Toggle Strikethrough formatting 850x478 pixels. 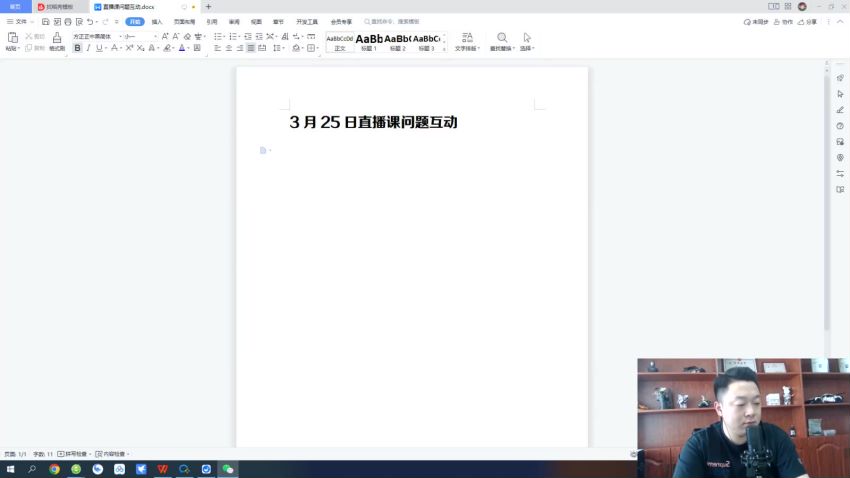click(114, 48)
